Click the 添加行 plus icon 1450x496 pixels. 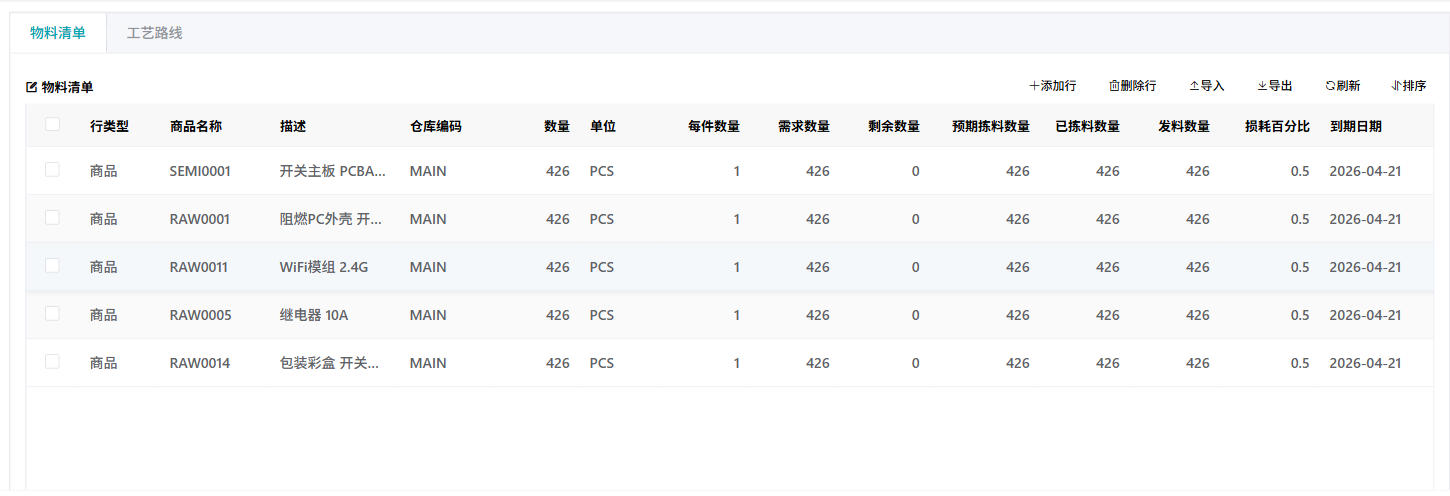tap(1034, 86)
